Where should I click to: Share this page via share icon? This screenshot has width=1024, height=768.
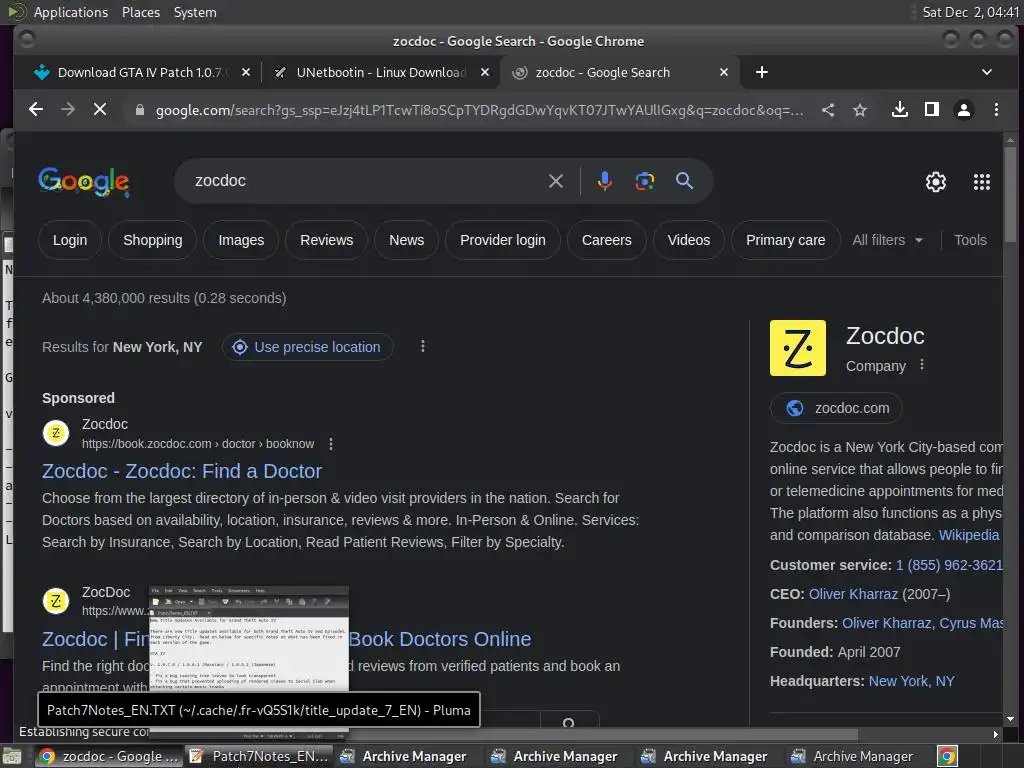pyautogui.click(x=828, y=110)
